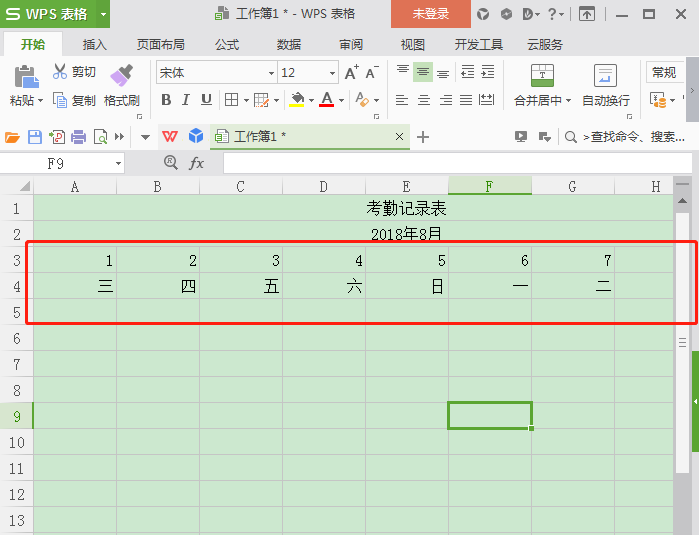The image size is (699, 535).
Task: Open the 公式 (Formulas) ribbon tab
Action: pos(227,45)
